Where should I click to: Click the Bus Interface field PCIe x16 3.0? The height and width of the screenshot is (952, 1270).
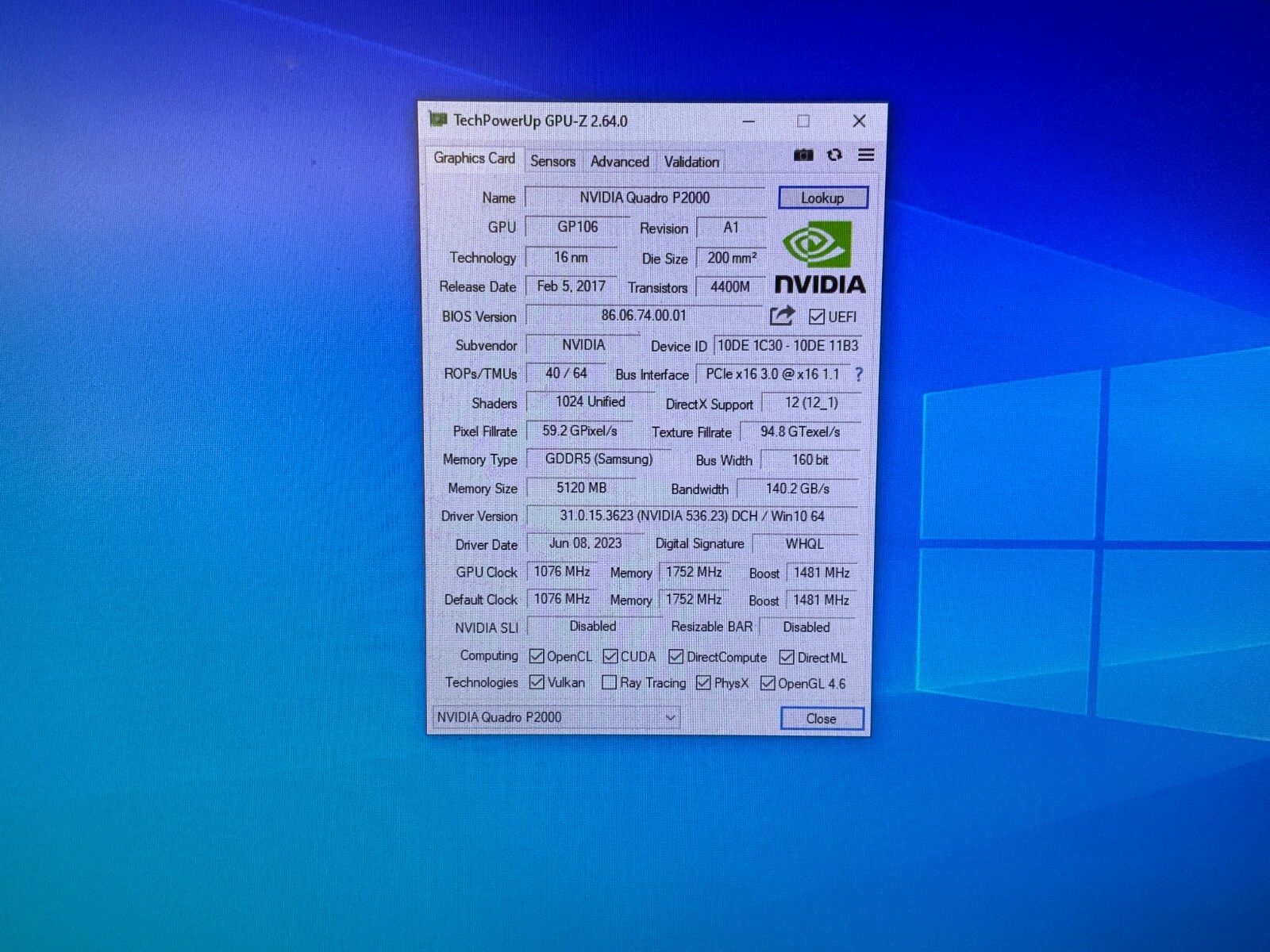tap(772, 374)
